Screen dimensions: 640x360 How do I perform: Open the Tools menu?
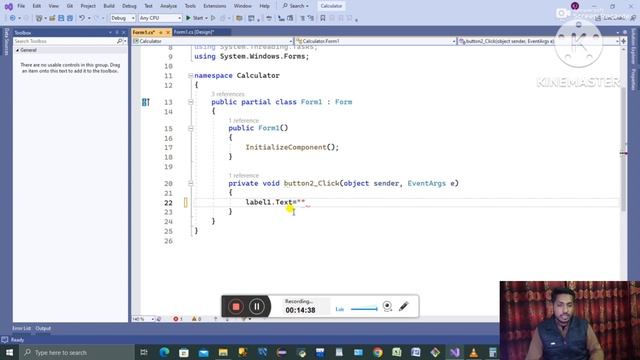[x=190, y=6]
